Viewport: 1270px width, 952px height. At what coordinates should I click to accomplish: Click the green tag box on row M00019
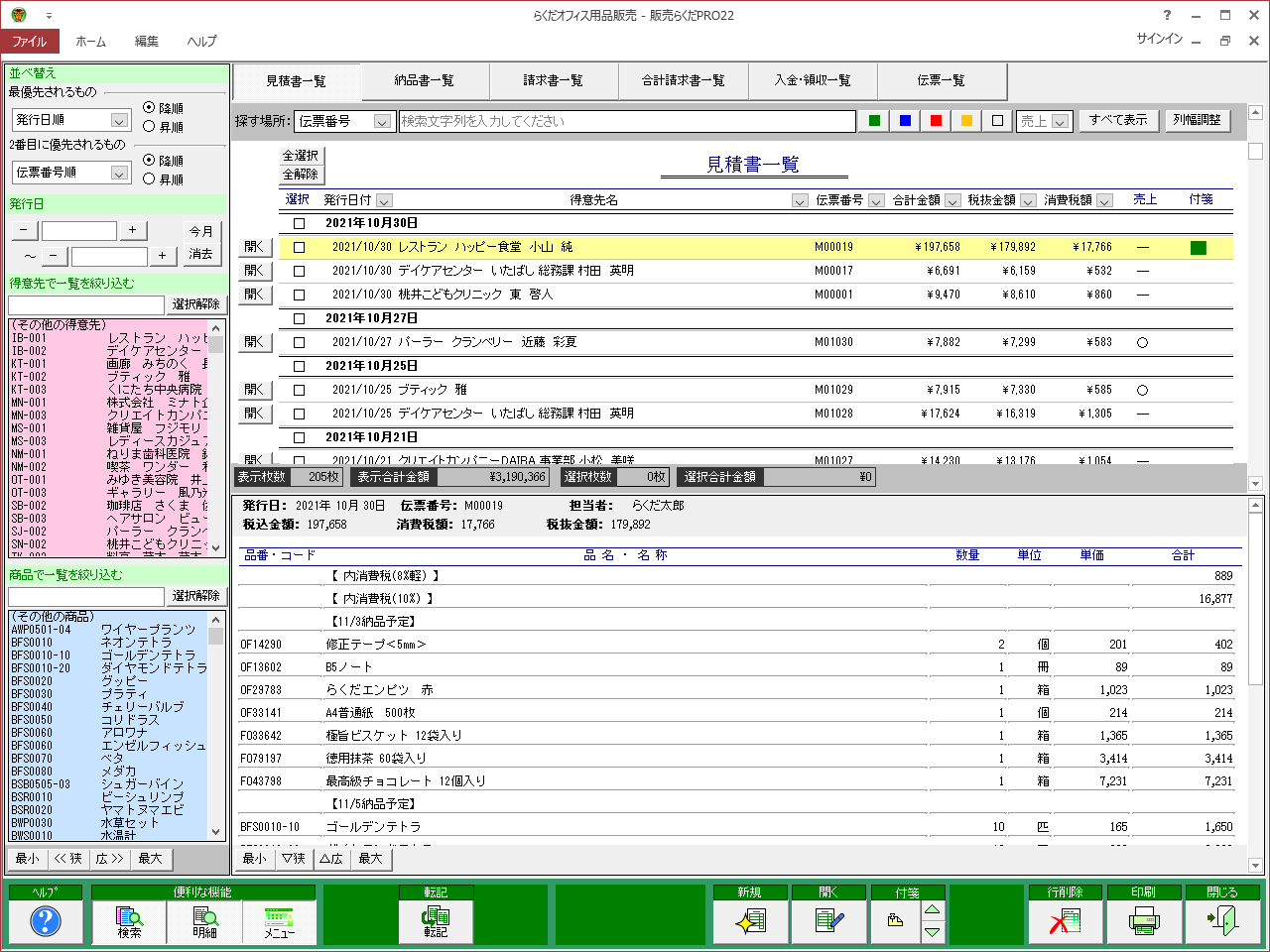pyautogui.click(x=1199, y=247)
